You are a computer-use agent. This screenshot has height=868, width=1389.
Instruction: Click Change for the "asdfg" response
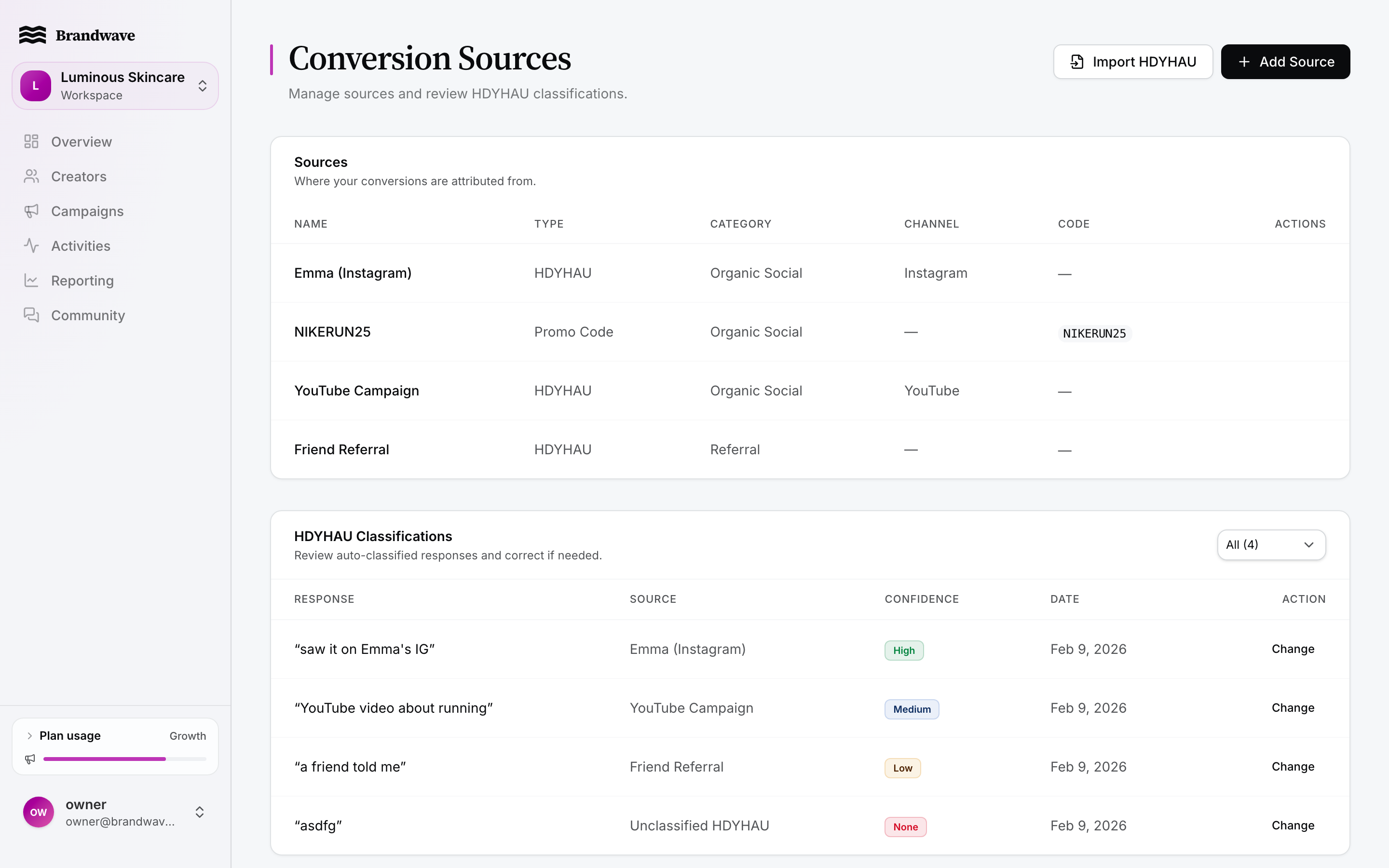[x=1293, y=826]
